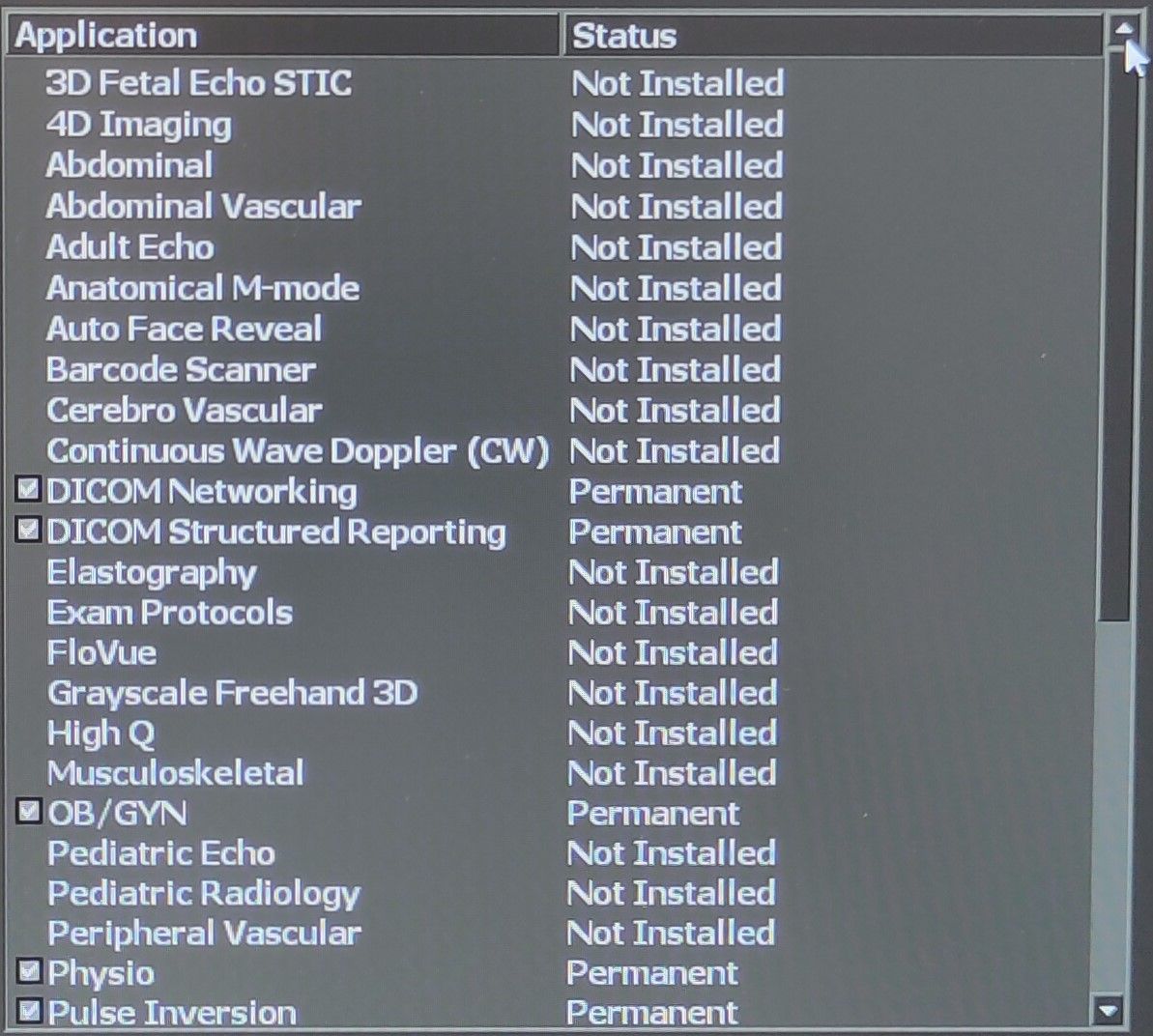The width and height of the screenshot is (1153, 1036).
Task: Select the Barcode Scanner entry
Action: click(x=181, y=369)
